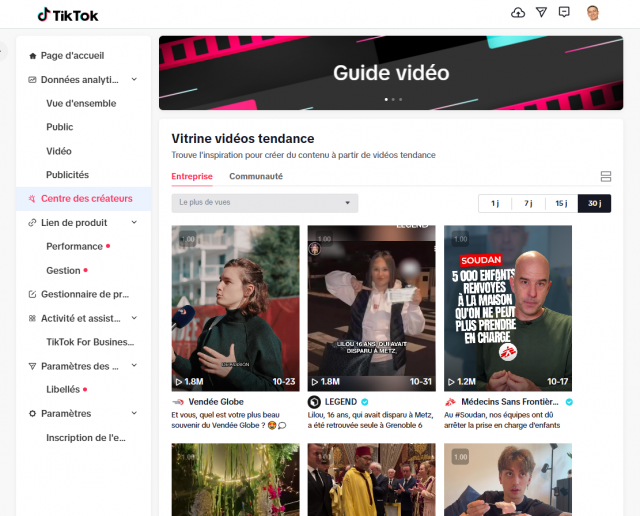Viewport: 640px width, 516px height.
Task: Go to third Guide vidéo banner slide dot
Action: tap(400, 99)
